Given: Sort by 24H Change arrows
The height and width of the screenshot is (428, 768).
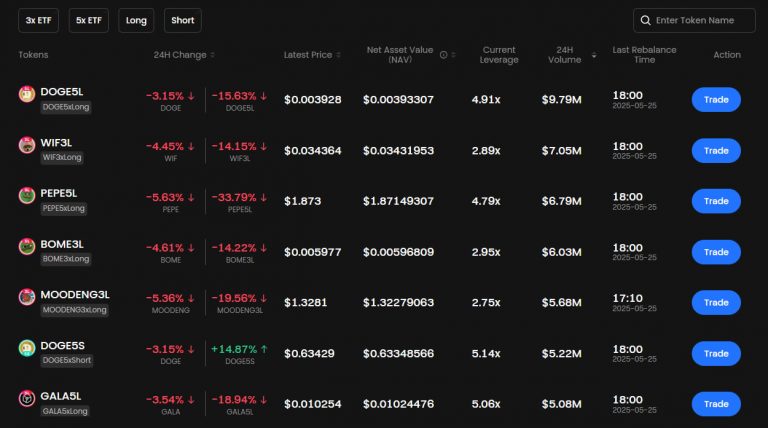Looking at the screenshot, I should point(213,55).
